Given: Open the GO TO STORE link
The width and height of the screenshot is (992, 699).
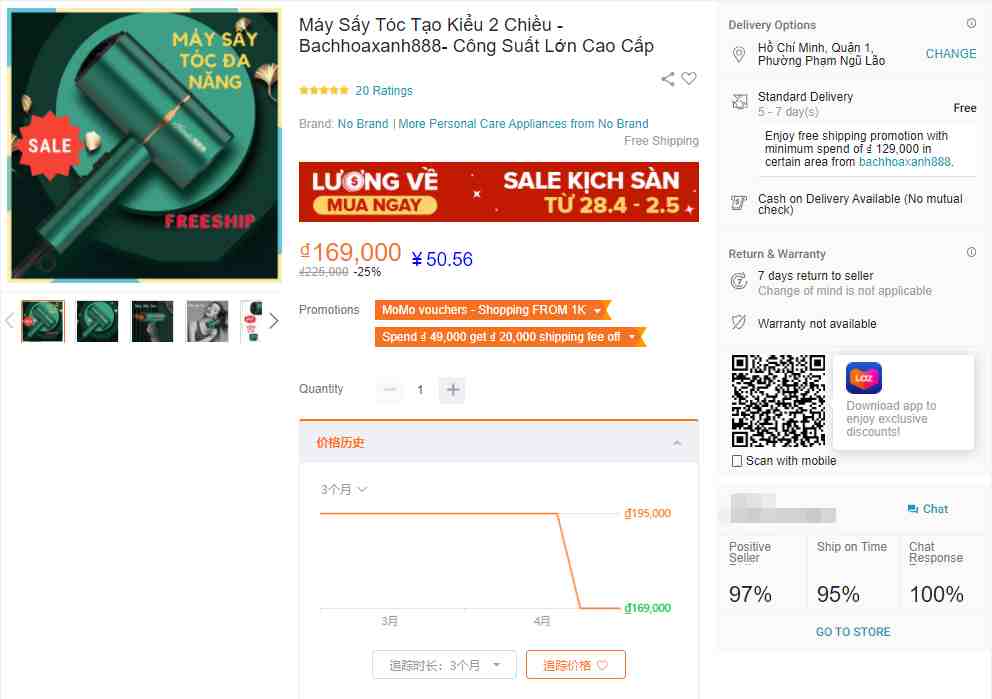Looking at the screenshot, I should point(853,632).
